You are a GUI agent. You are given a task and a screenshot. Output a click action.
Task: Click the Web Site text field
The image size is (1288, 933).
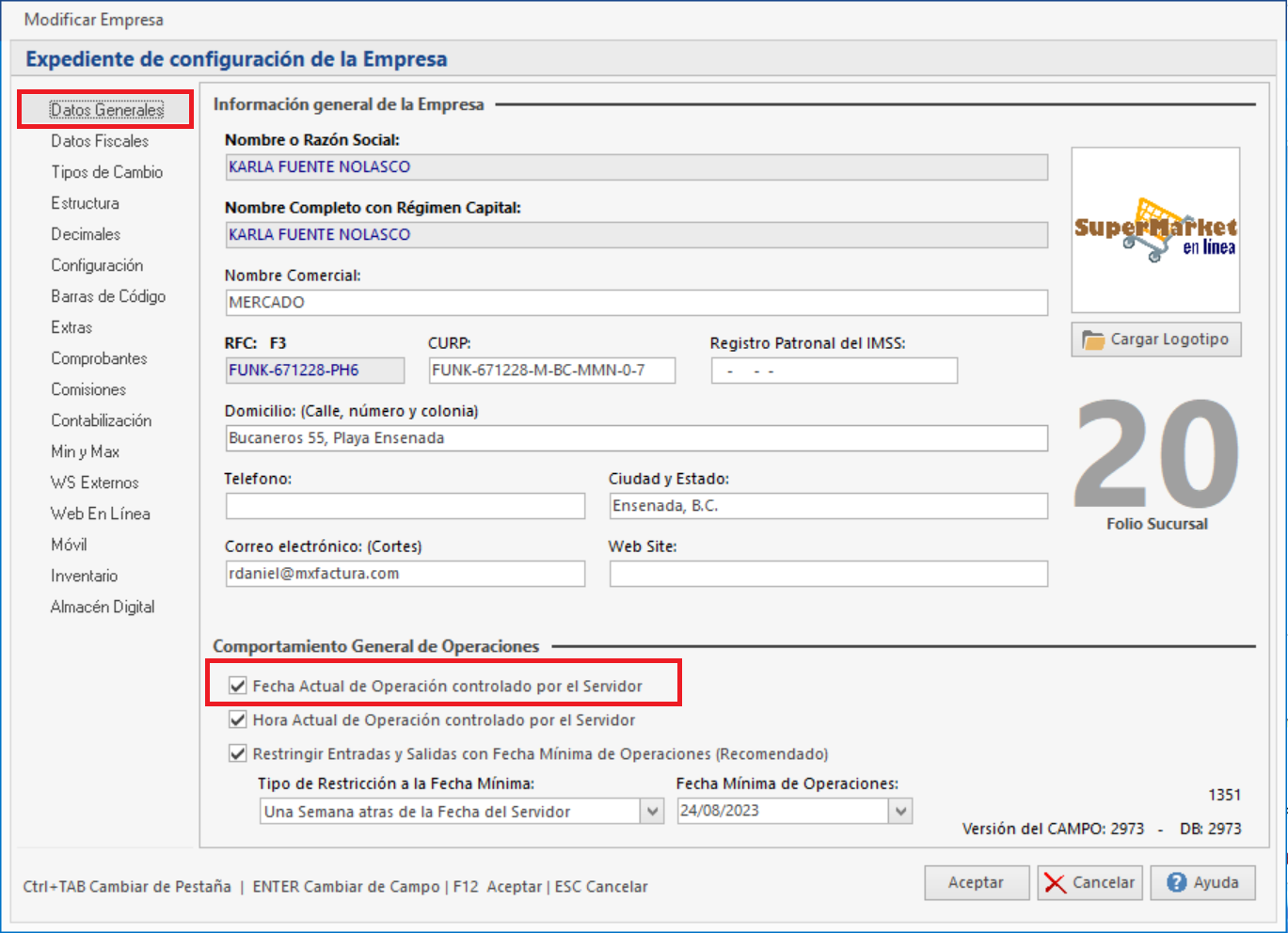(x=828, y=574)
